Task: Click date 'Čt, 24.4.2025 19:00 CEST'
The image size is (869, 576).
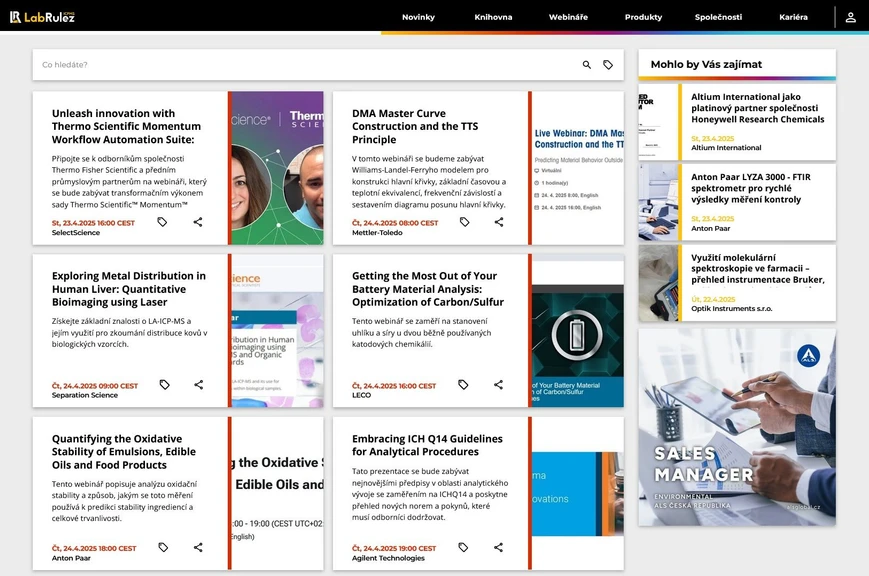Action: click(x=394, y=548)
